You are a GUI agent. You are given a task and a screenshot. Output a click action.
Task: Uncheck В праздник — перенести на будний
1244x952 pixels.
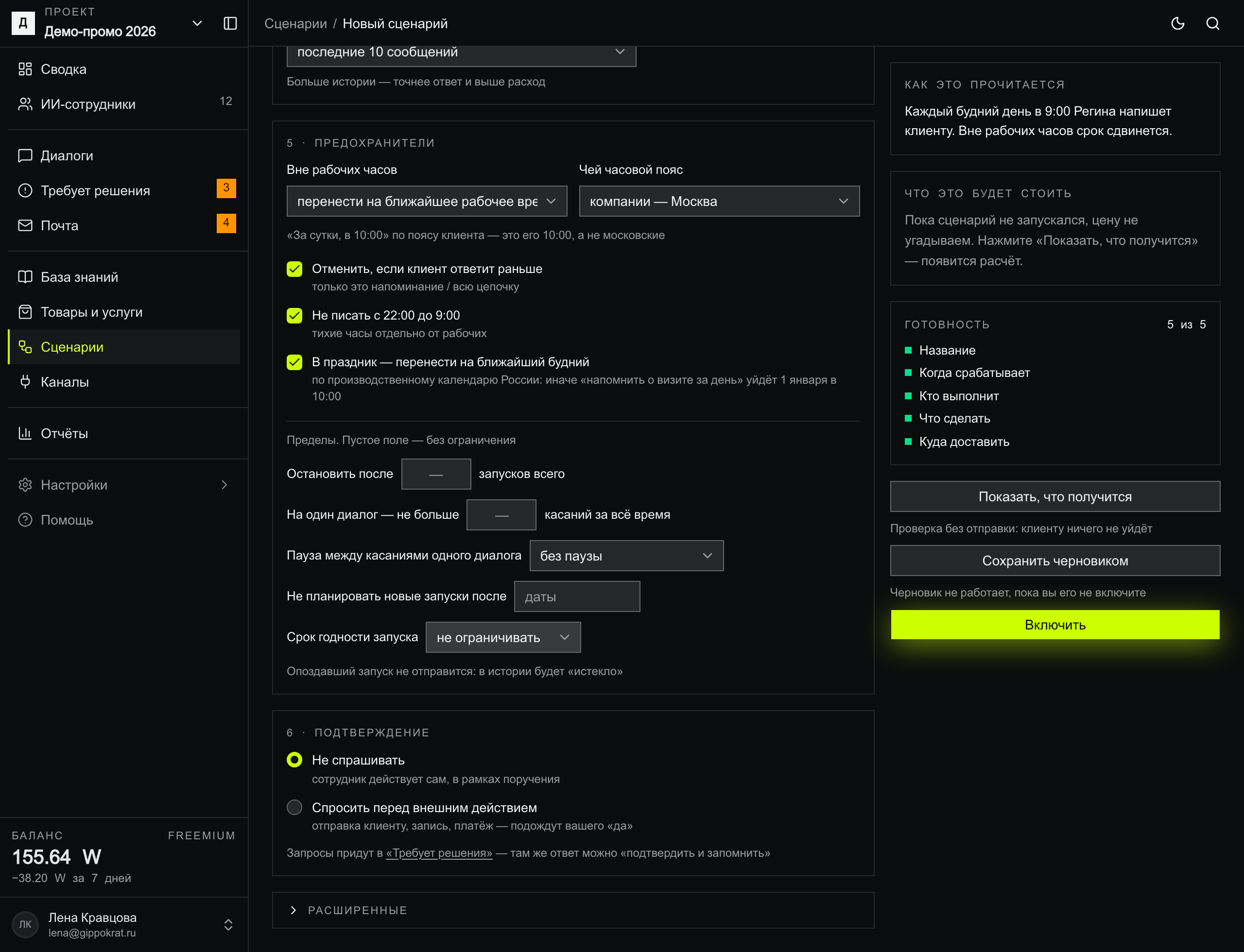(x=294, y=362)
